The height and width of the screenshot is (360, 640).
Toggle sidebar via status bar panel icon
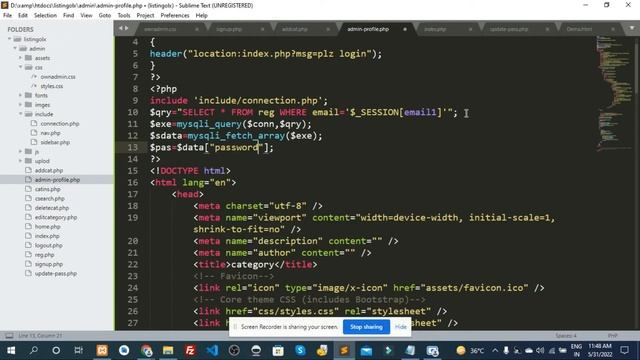pyautogui.click(x=9, y=336)
